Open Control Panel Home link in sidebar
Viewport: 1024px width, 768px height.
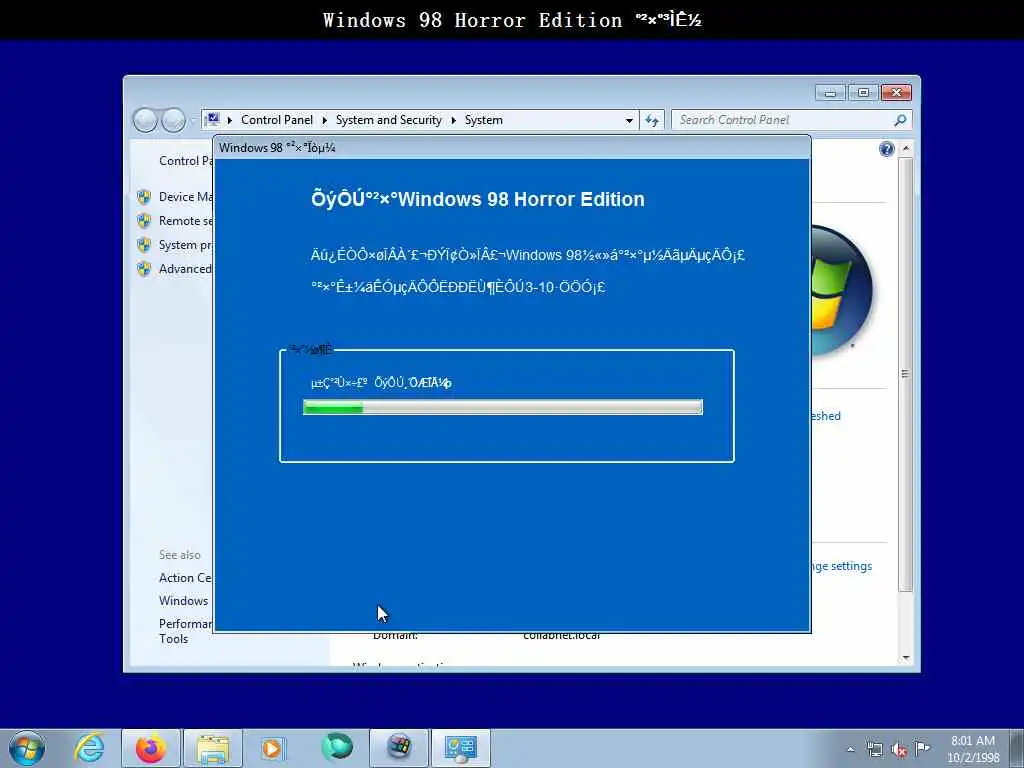point(185,161)
